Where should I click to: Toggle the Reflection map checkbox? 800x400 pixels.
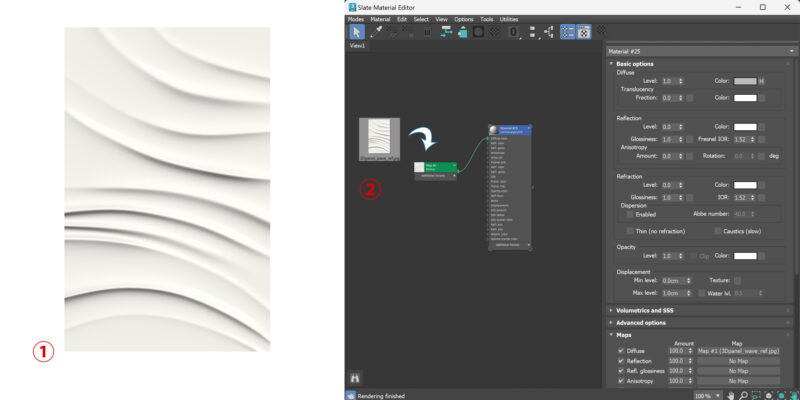[x=621, y=361]
